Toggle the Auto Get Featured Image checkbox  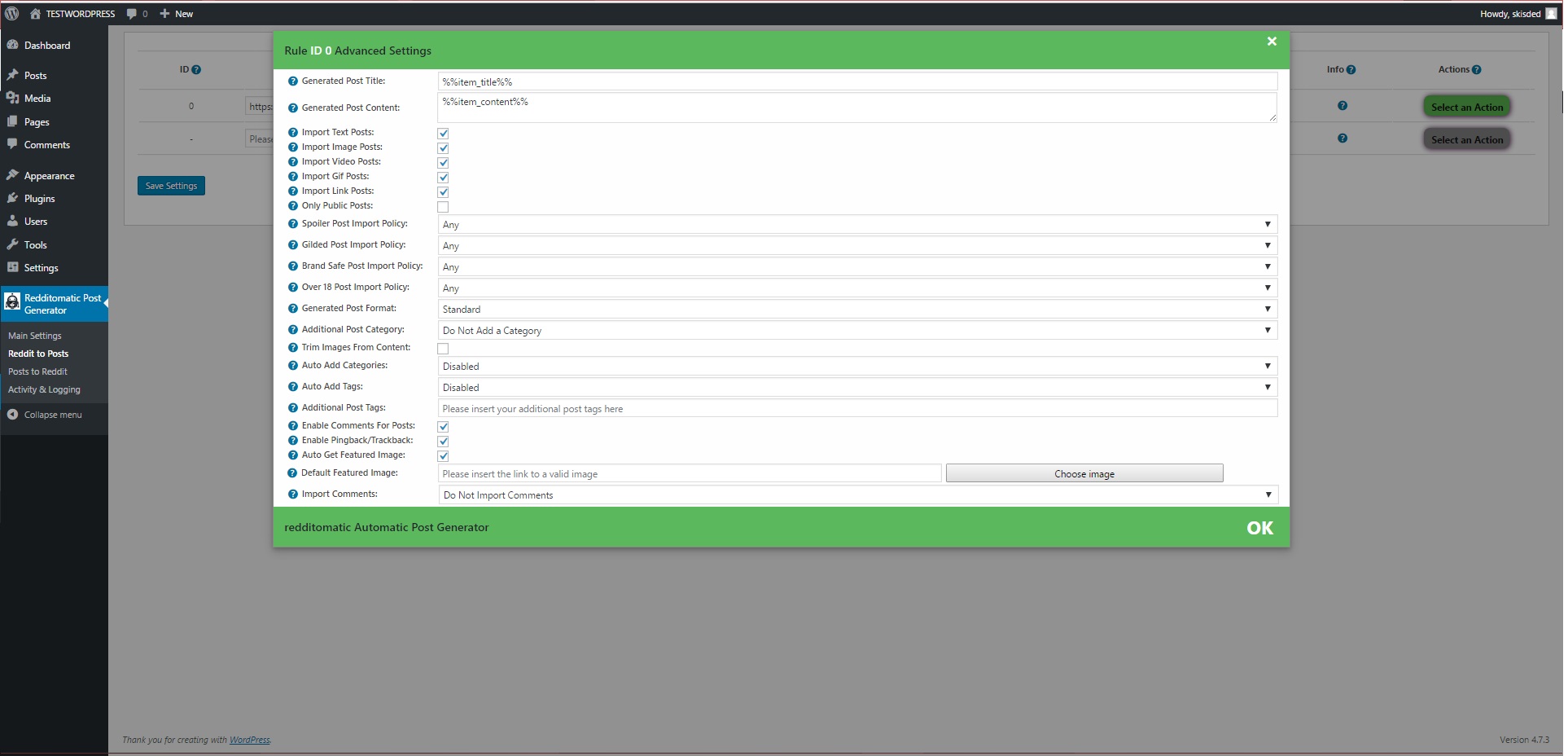click(444, 456)
